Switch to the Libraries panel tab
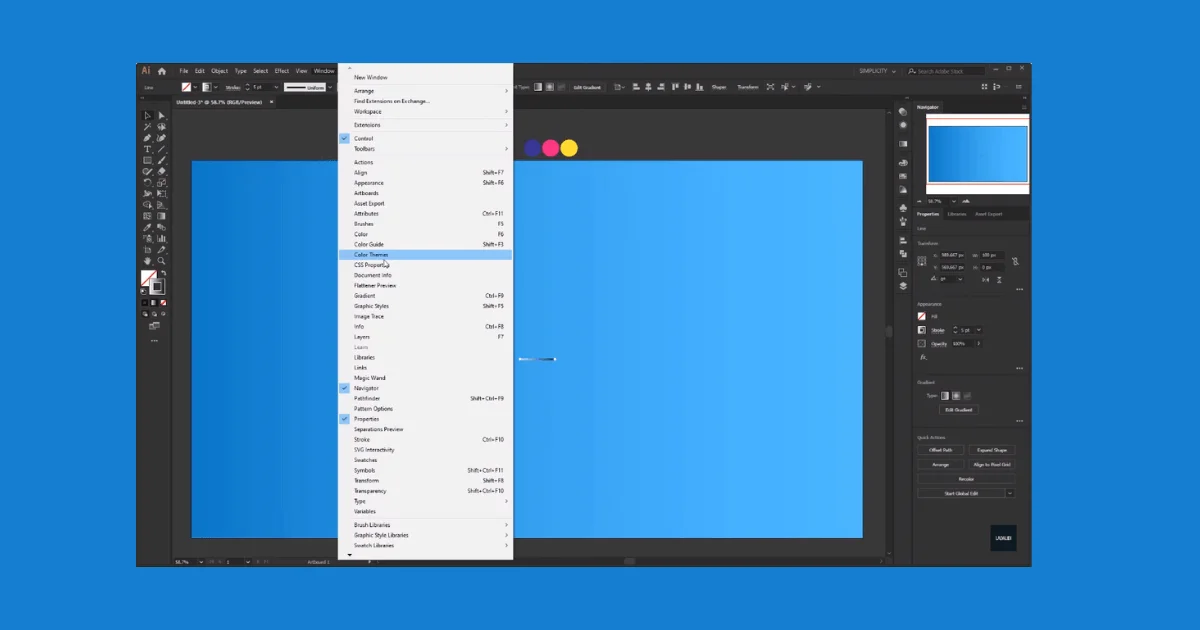The width and height of the screenshot is (1200, 630). (x=957, y=214)
